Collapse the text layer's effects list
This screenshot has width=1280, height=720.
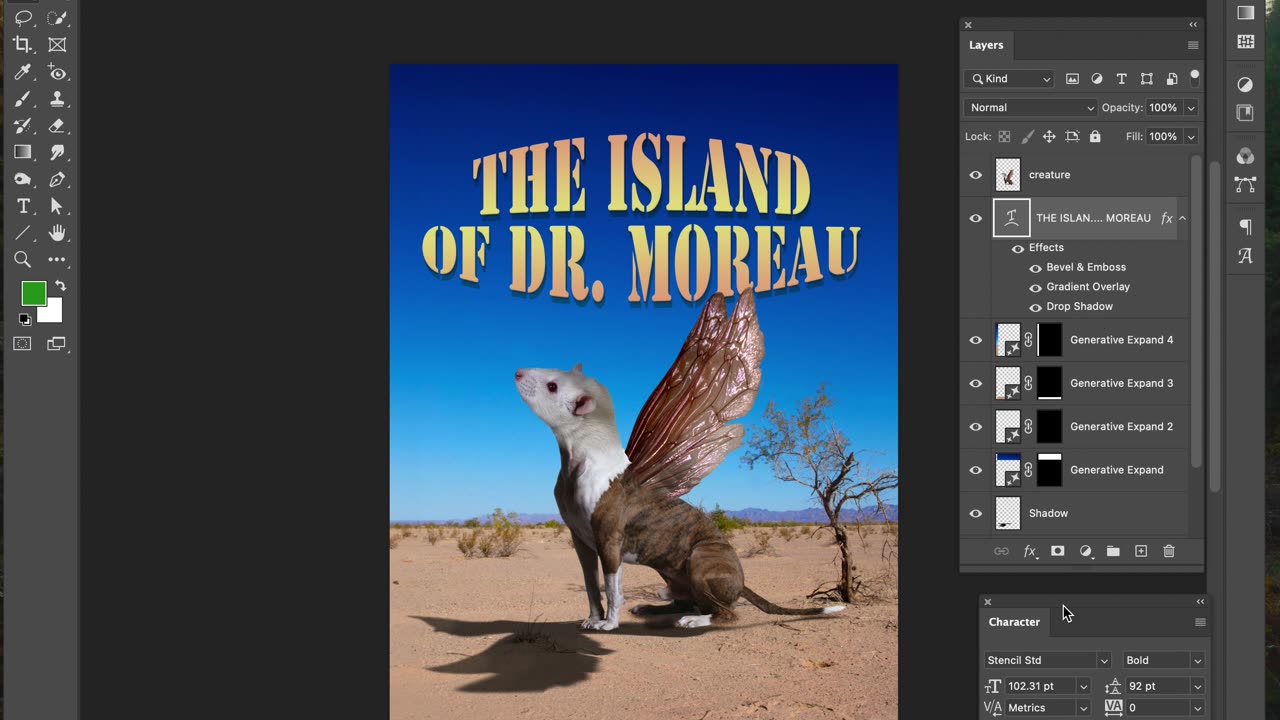click(1182, 218)
